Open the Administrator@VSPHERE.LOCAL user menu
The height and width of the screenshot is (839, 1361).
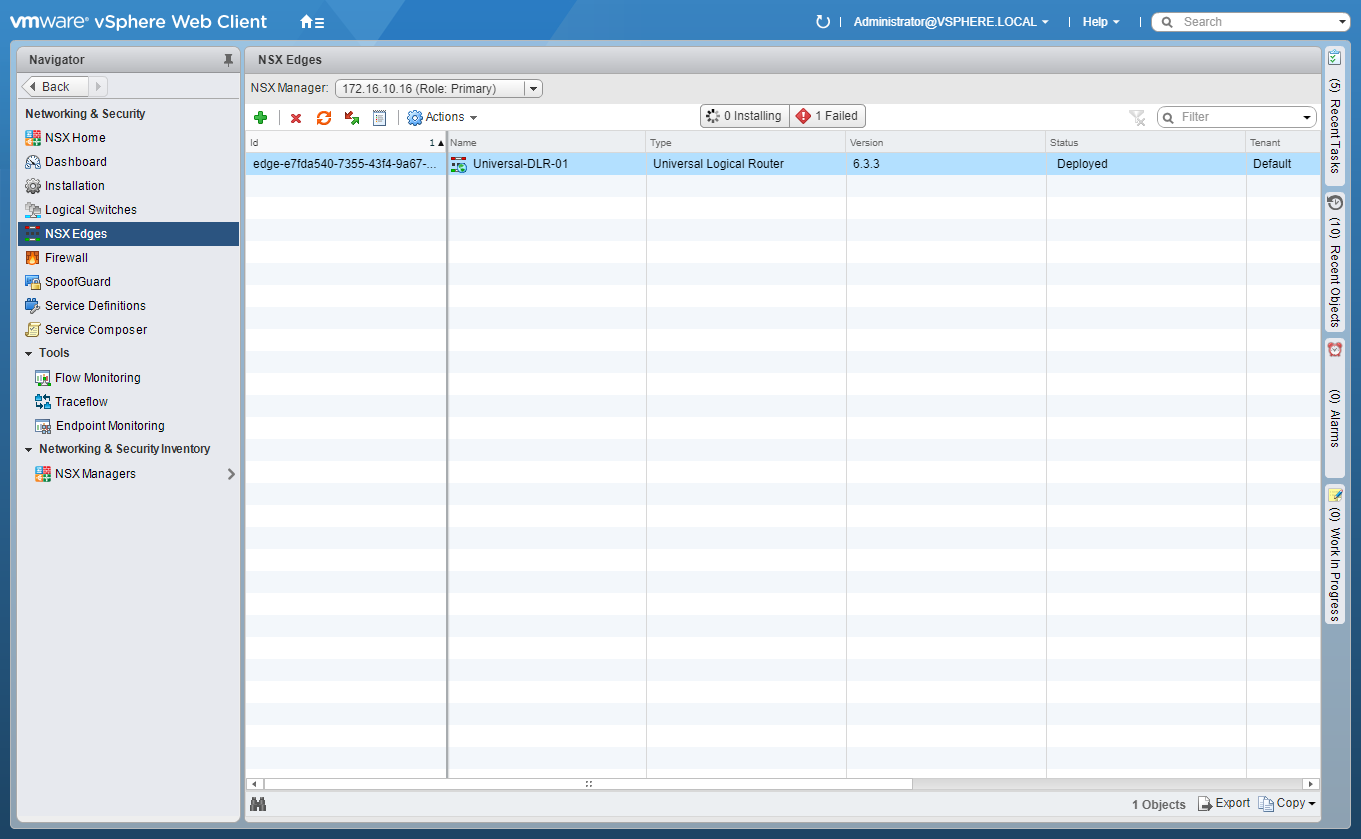pos(950,22)
